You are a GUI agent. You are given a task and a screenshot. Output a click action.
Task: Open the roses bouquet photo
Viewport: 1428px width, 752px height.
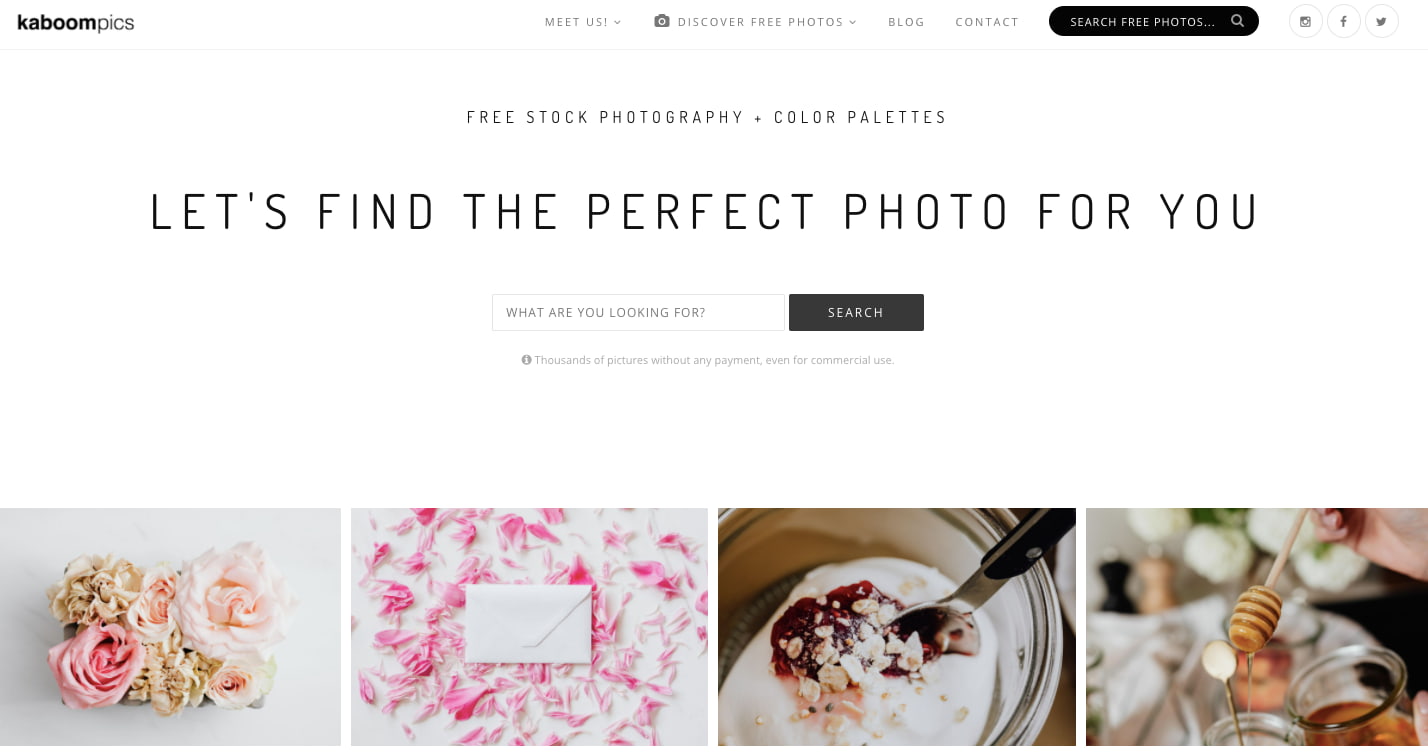tap(170, 627)
